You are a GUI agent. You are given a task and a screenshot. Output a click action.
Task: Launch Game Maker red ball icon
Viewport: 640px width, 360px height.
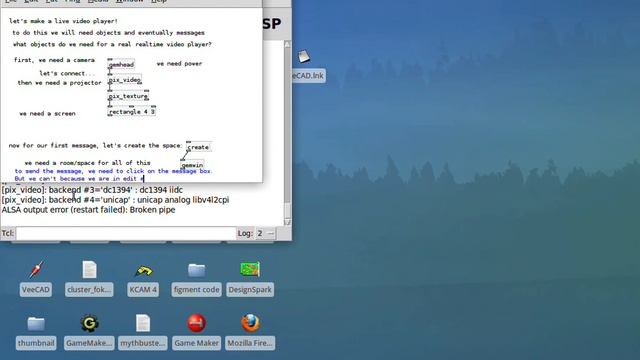click(196, 331)
